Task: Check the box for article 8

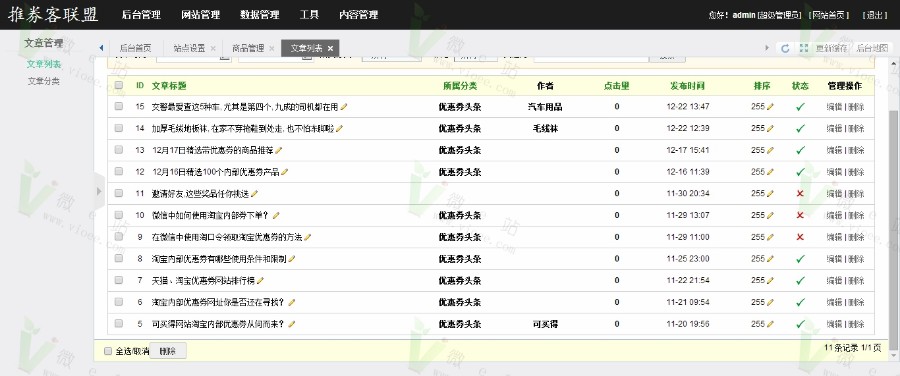Action: (119, 258)
